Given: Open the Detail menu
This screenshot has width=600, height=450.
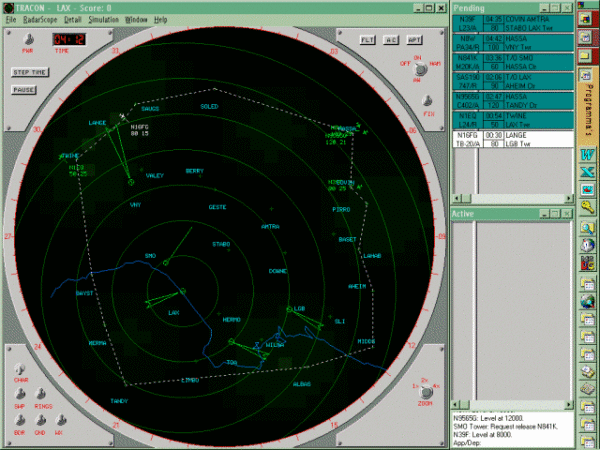Looking at the screenshot, I should (x=72, y=20).
